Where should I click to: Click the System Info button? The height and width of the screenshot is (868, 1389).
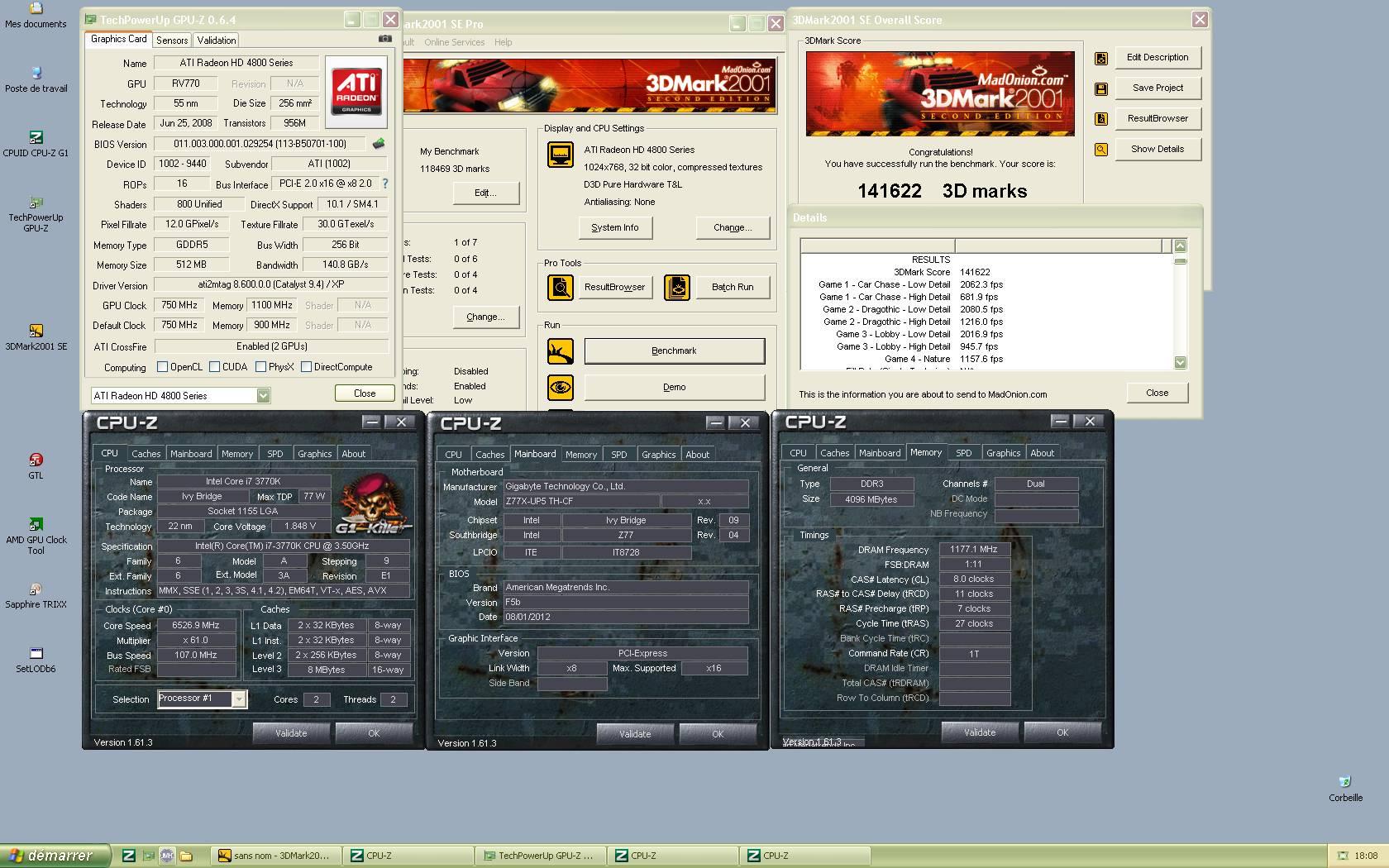615,228
